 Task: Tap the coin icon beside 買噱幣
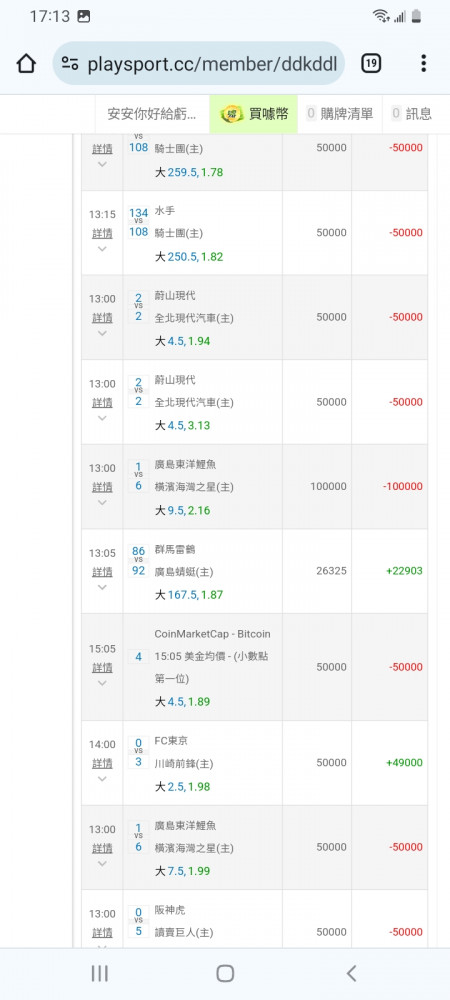232,114
